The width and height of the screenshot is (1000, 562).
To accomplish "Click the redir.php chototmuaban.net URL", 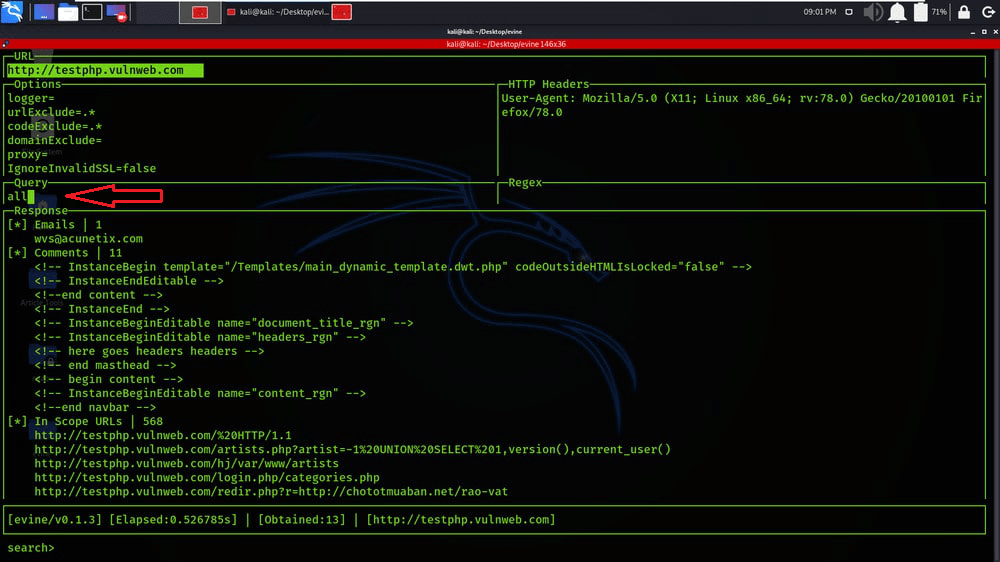I will 271,491.
